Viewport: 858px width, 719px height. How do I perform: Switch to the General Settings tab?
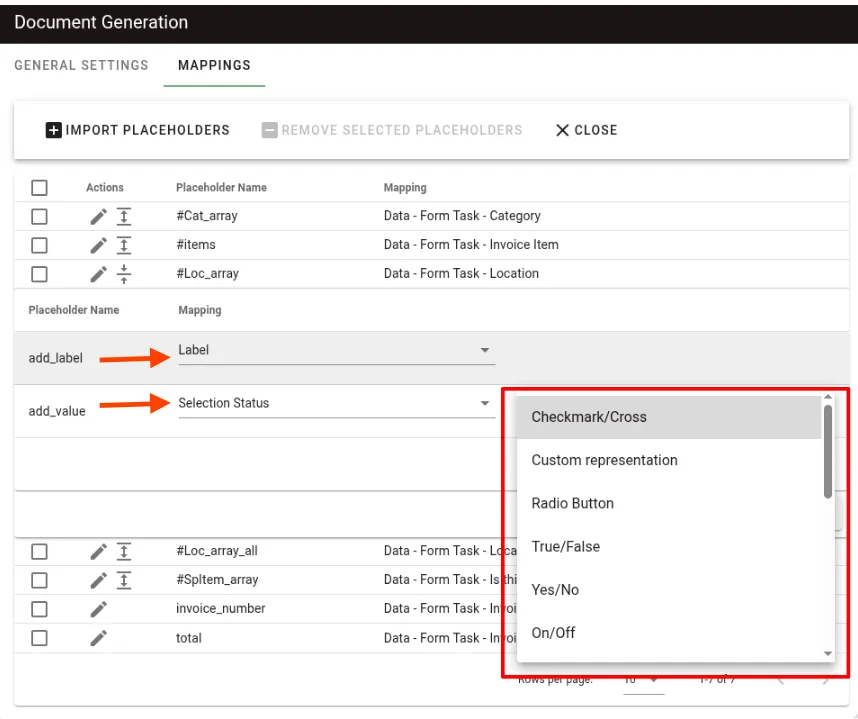(x=81, y=65)
